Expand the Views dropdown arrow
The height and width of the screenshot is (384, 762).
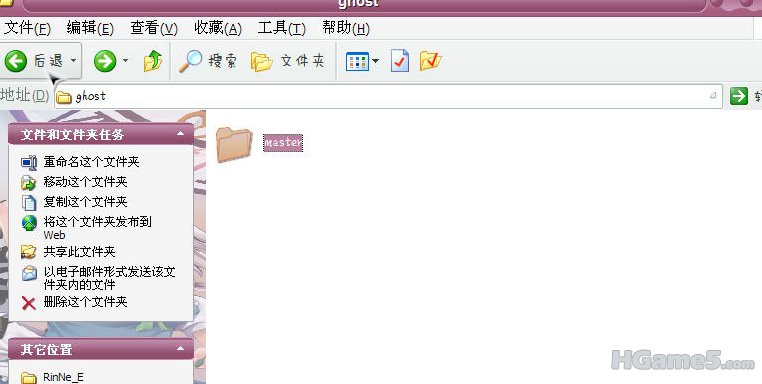pyautogui.click(x=376, y=61)
